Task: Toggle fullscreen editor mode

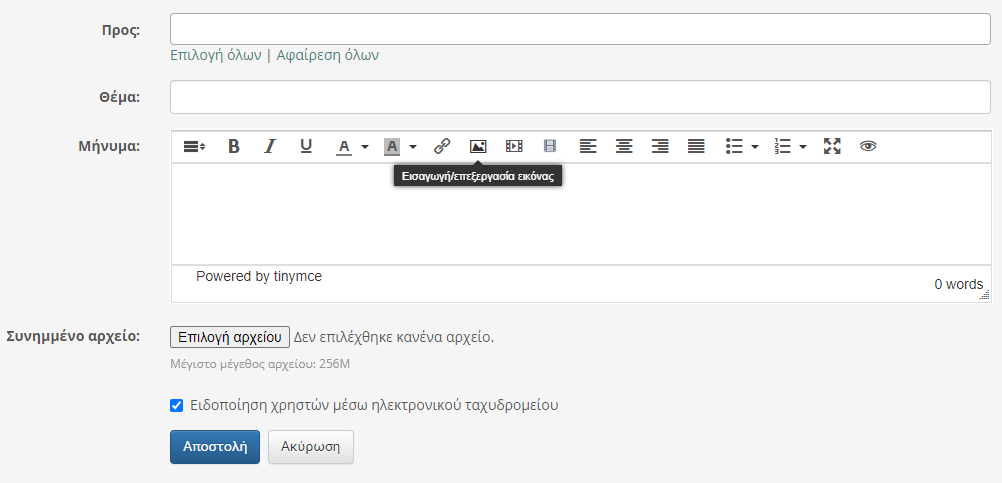Action: pyautogui.click(x=832, y=146)
